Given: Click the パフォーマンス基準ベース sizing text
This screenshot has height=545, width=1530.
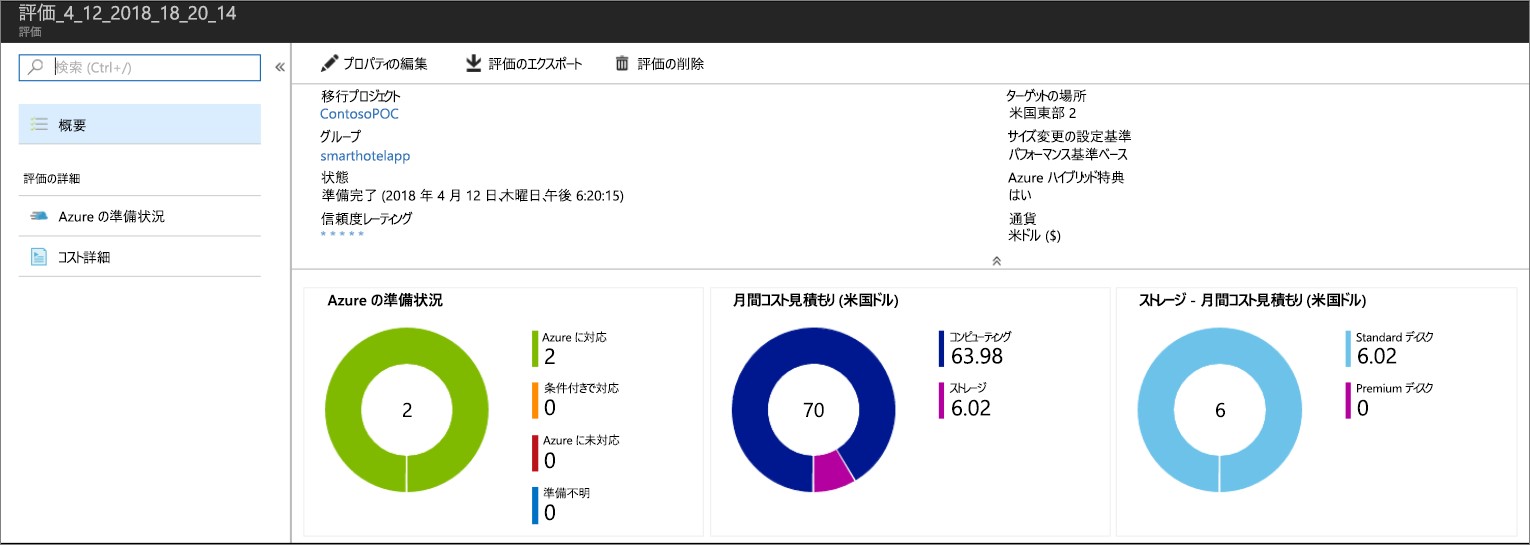Looking at the screenshot, I should [x=1068, y=155].
